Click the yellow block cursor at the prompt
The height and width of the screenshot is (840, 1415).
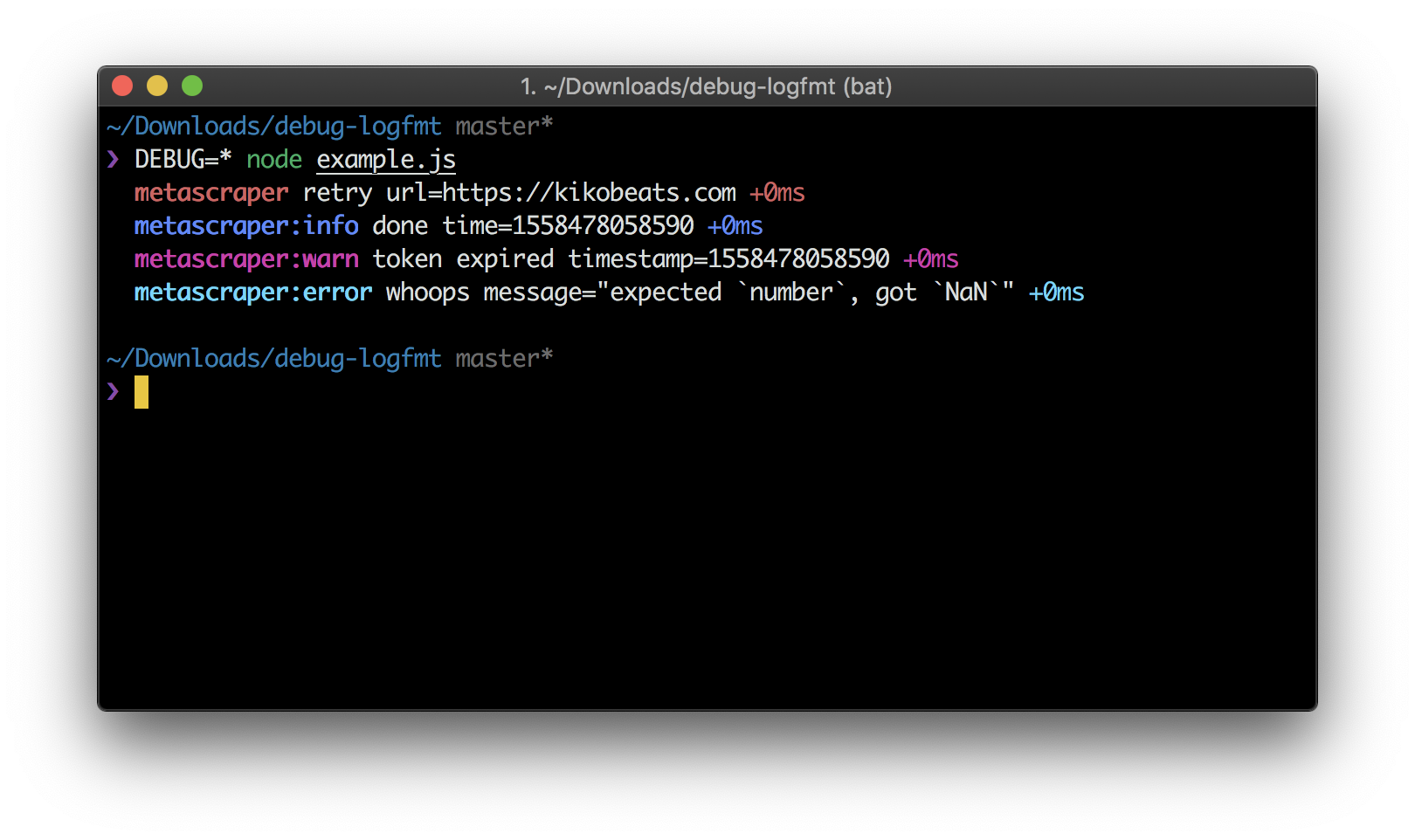point(141,392)
